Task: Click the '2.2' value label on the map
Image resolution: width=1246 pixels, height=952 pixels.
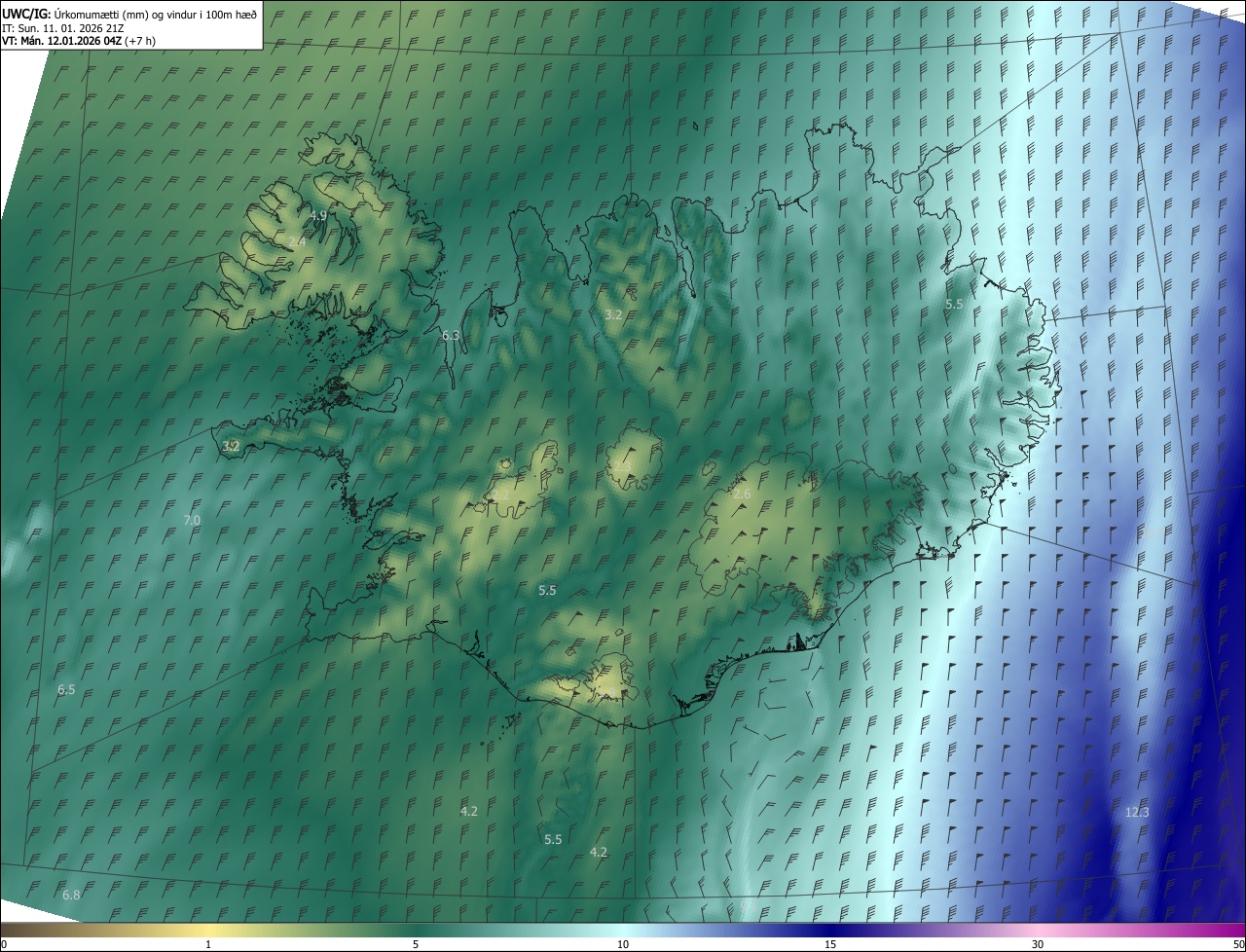Action: [x=501, y=494]
